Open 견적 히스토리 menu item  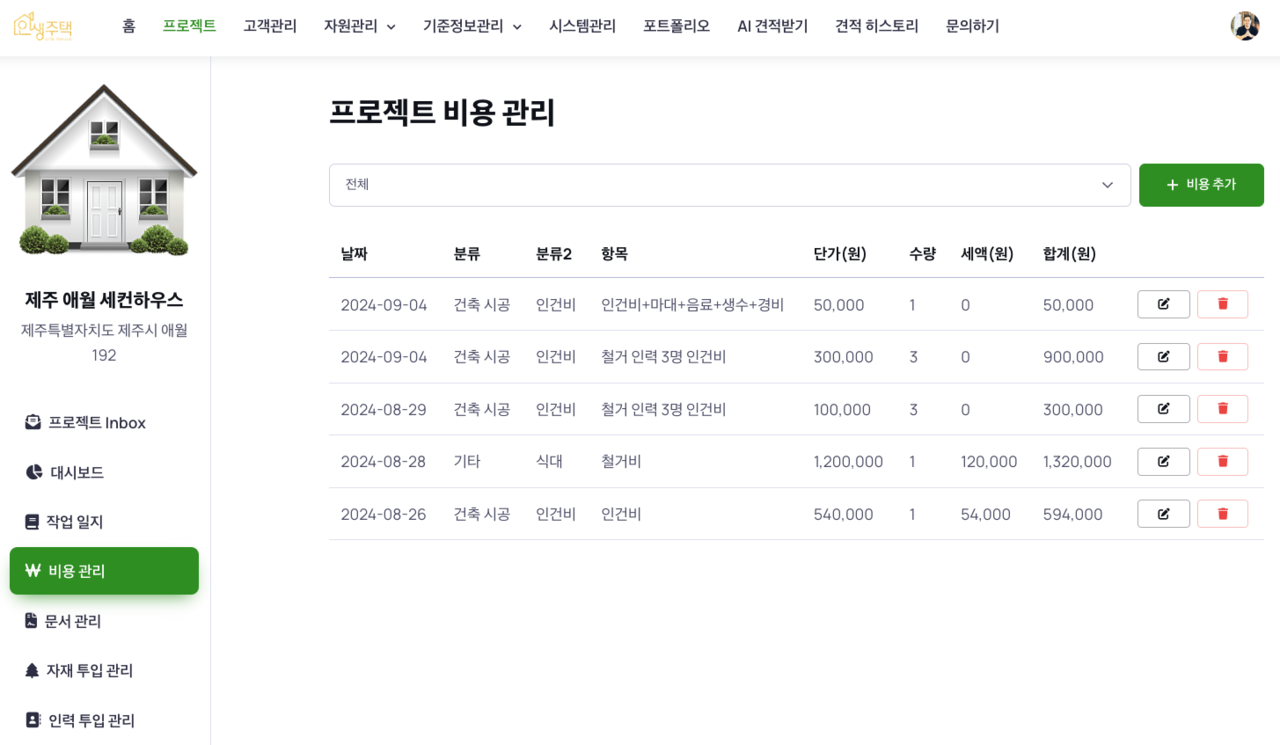click(876, 27)
